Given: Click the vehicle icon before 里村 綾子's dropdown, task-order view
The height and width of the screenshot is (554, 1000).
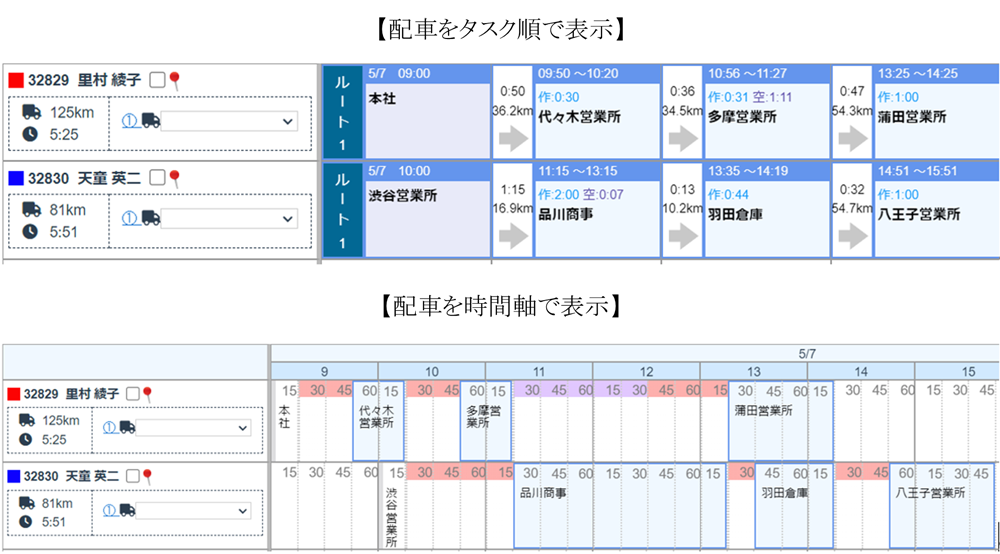Looking at the screenshot, I should pyautogui.click(x=151, y=120).
